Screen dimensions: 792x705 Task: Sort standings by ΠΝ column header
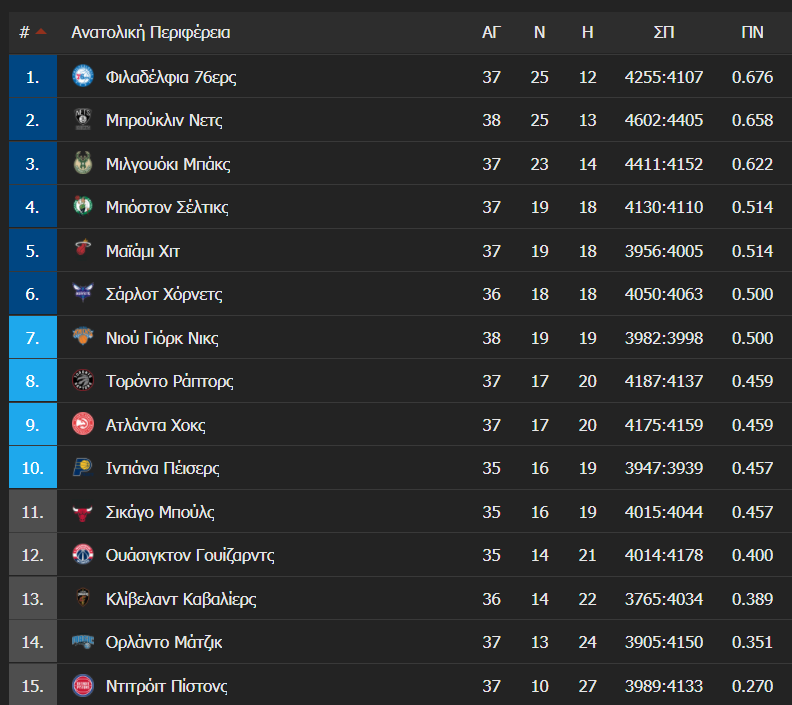tap(752, 32)
